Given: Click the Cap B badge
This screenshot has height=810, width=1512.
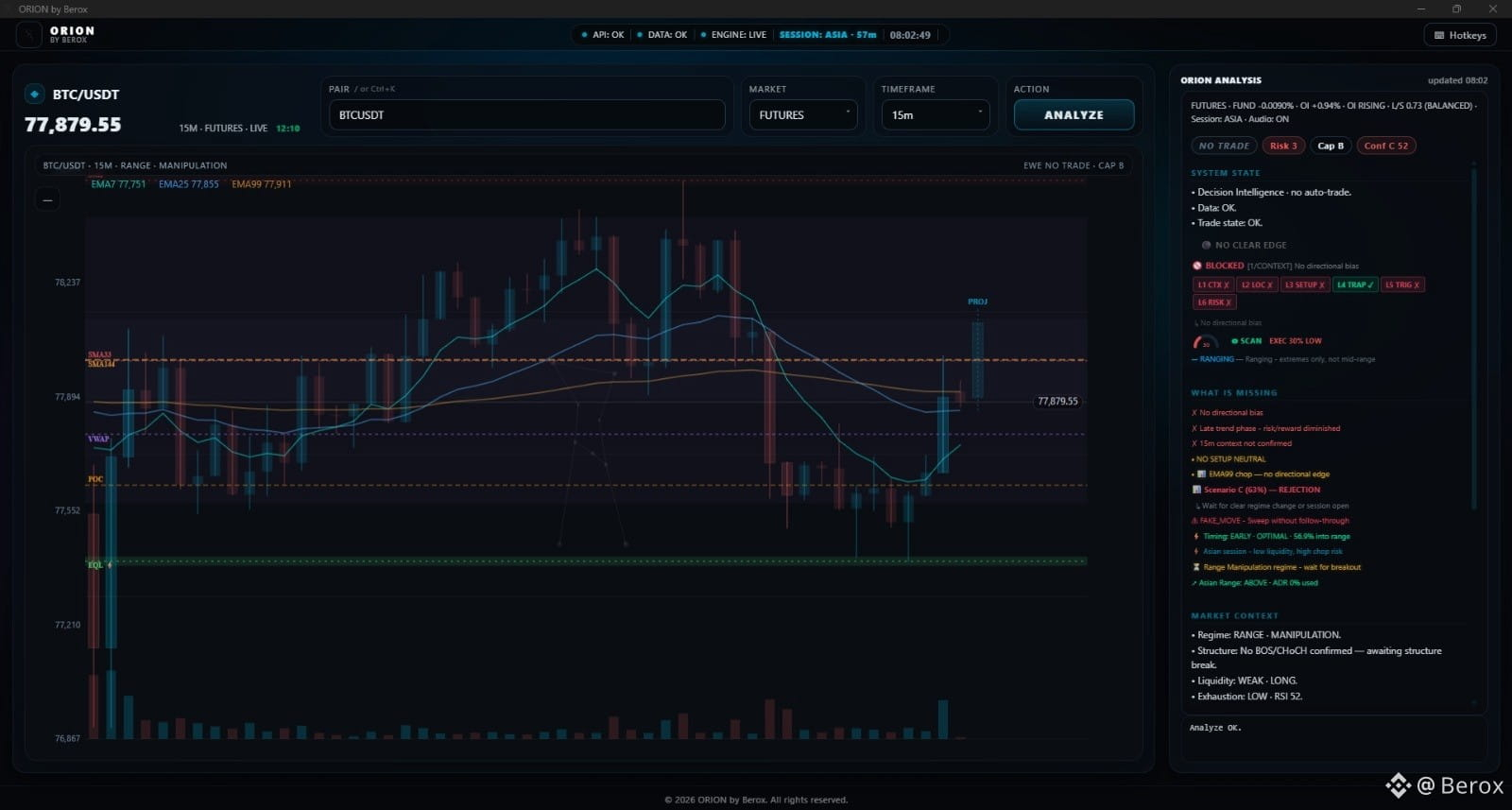Looking at the screenshot, I should click(1331, 146).
